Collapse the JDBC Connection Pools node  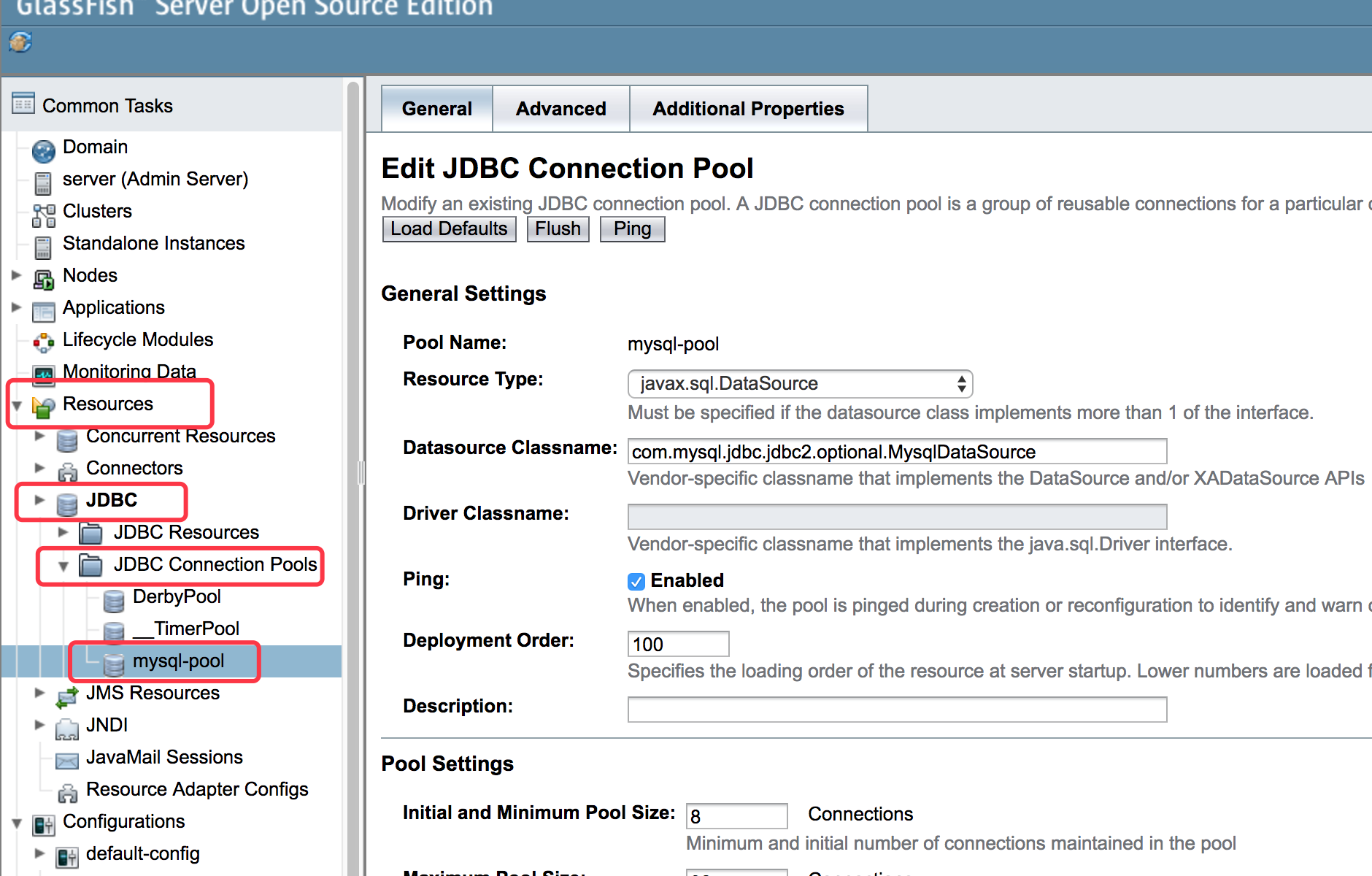[63, 566]
